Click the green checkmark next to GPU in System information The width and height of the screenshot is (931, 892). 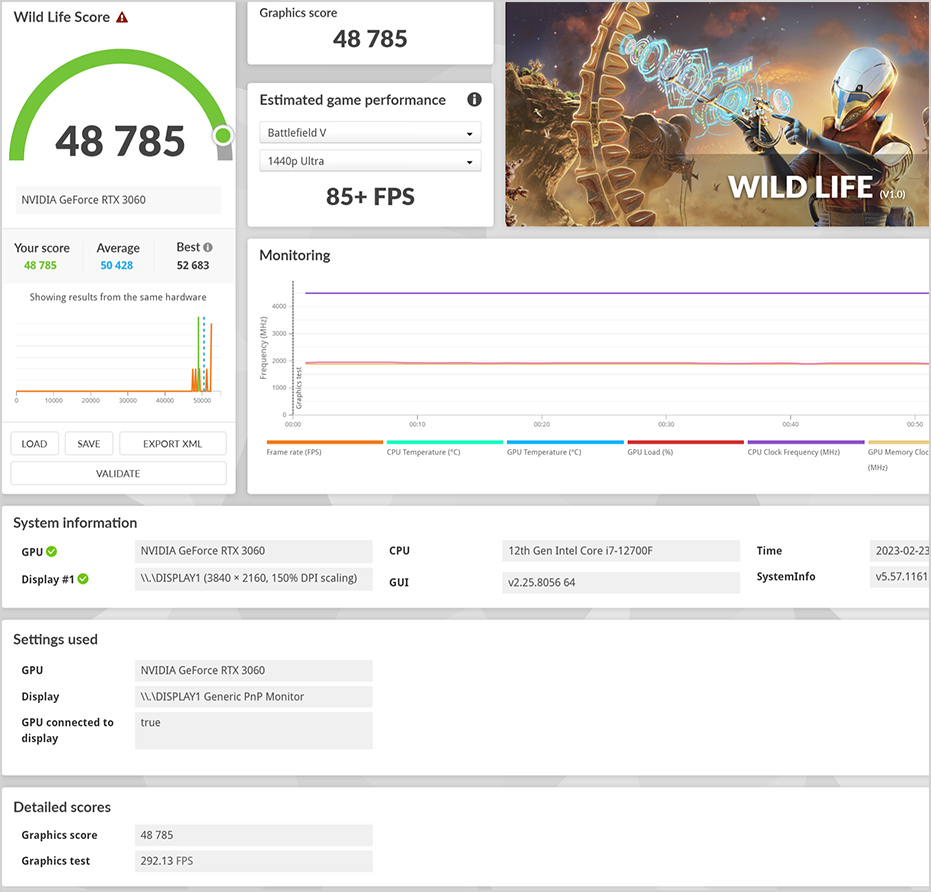(x=52, y=551)
